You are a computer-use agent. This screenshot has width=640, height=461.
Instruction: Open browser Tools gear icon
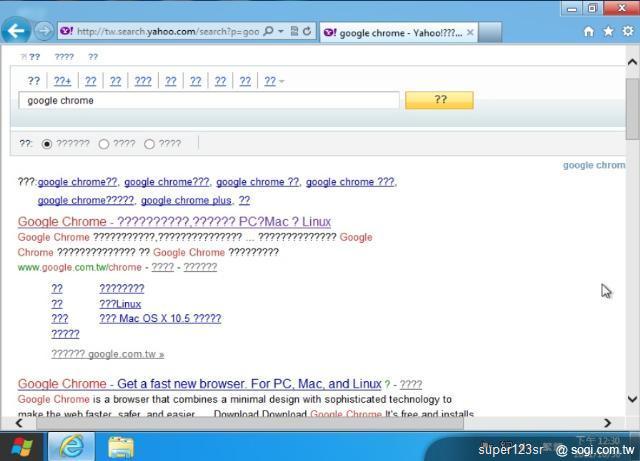628,31
